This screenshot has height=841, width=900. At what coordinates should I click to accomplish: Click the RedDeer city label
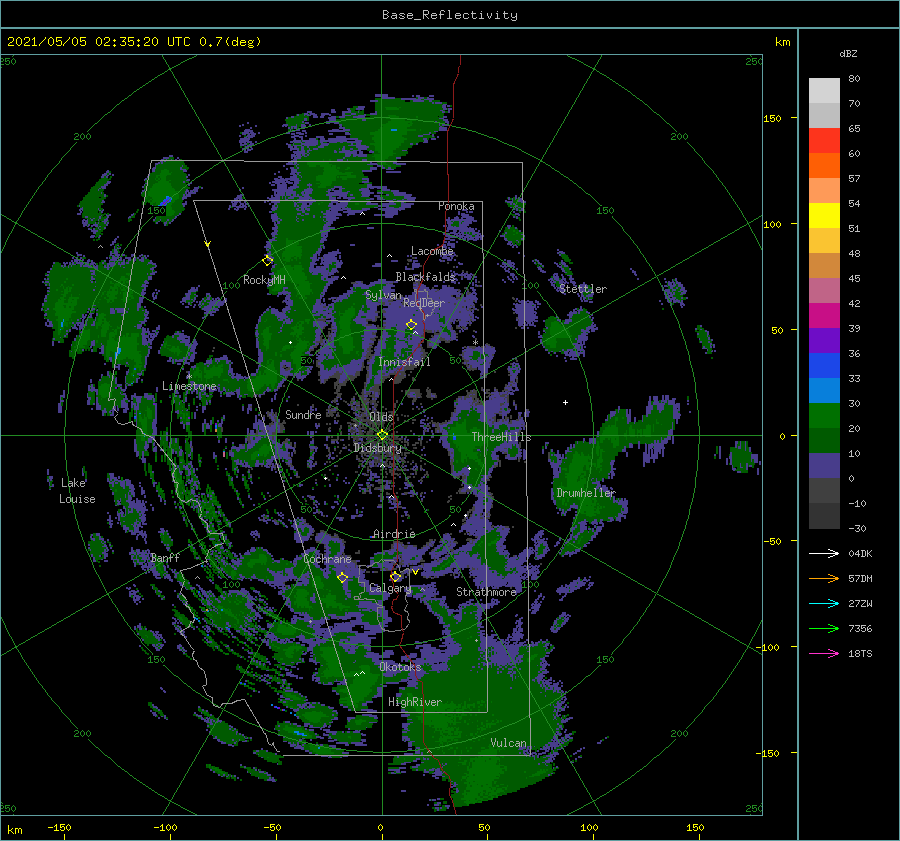click(x=424, y=303)
